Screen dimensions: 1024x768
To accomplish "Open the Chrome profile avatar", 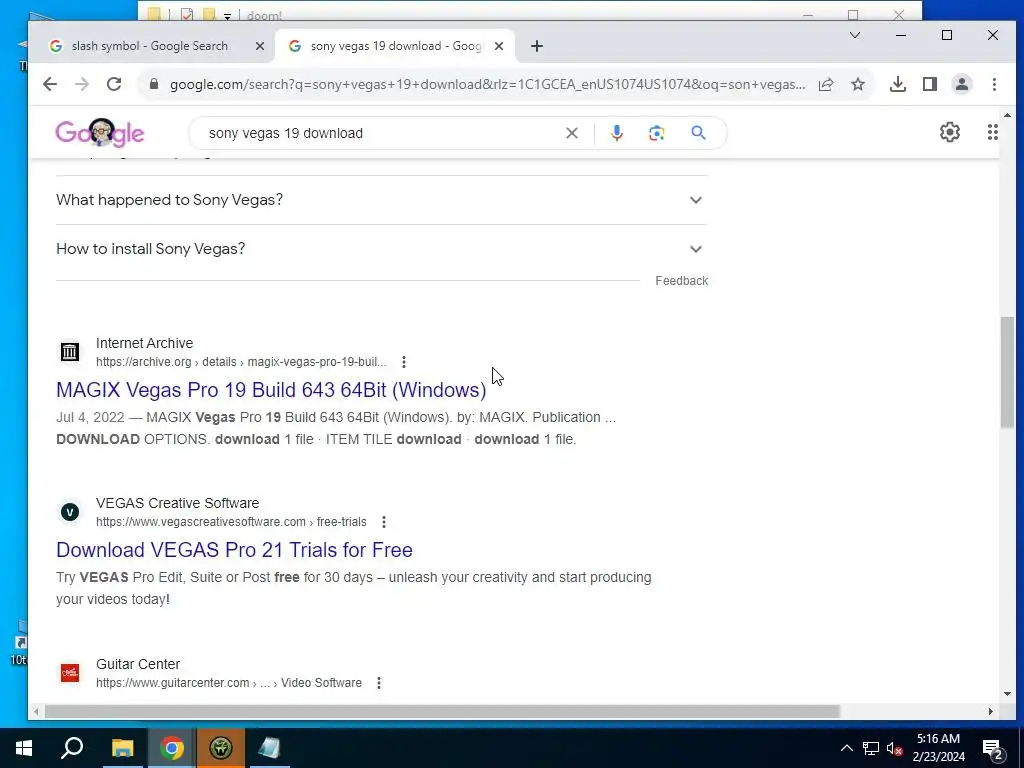I will (962, 84).
